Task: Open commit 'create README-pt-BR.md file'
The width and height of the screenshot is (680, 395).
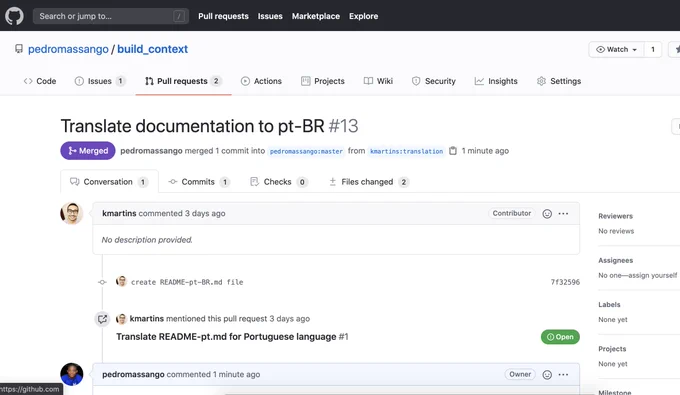Action: point(187,282)
